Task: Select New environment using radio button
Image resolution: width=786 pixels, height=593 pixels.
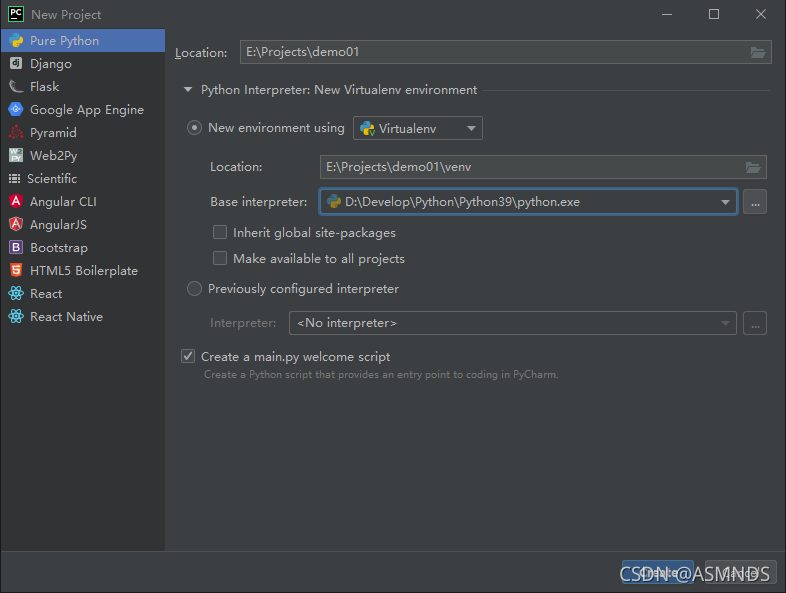Action: tap(194, 128)
